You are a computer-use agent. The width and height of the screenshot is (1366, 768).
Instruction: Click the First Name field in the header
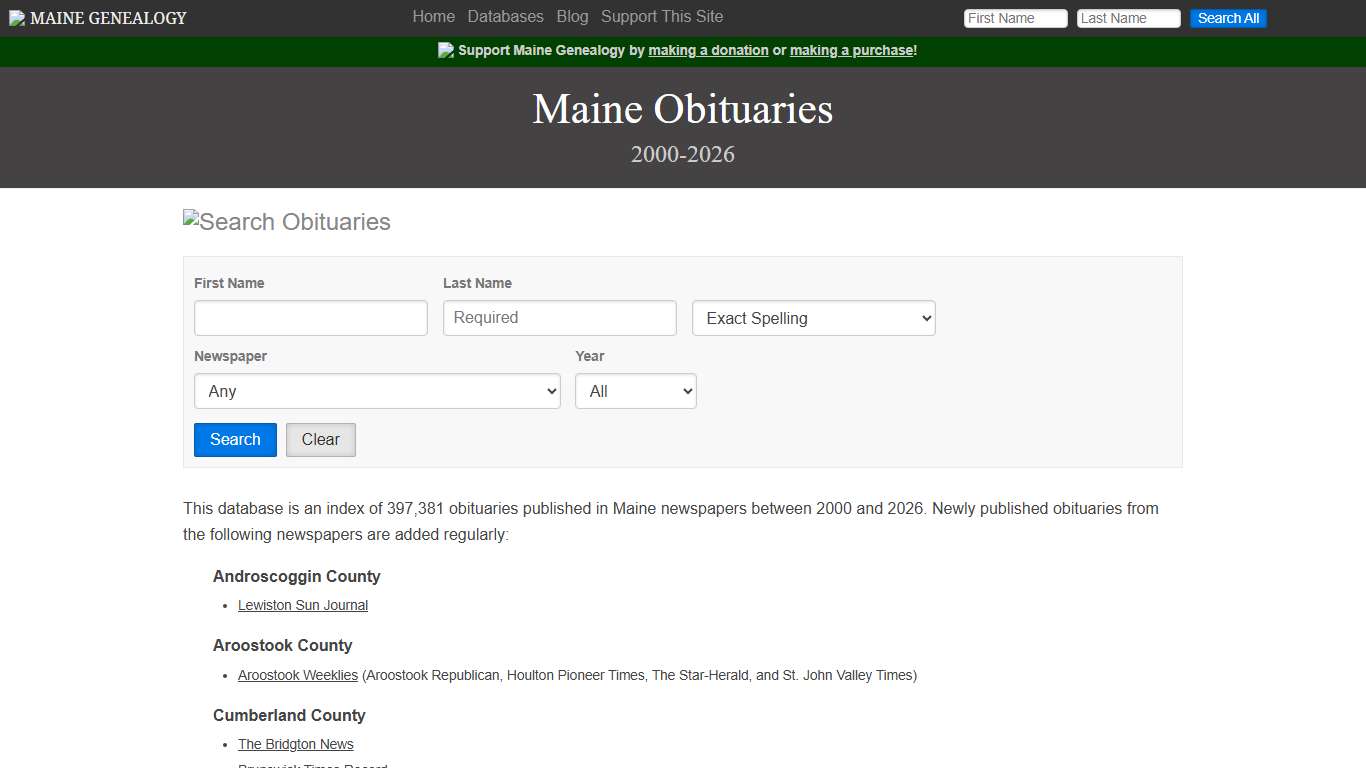pos(1015,18)
